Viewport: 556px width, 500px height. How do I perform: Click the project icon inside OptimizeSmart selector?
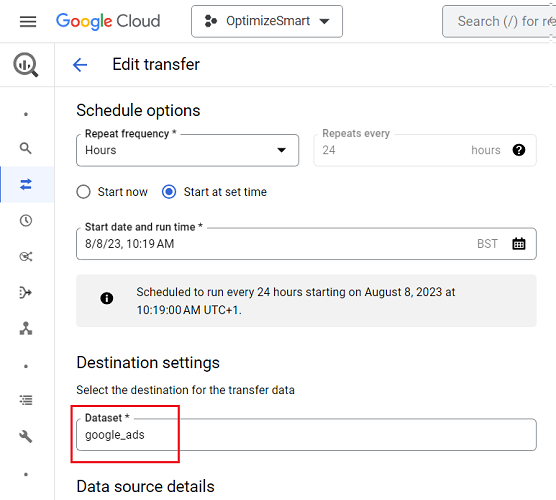(x=211, y=21)
